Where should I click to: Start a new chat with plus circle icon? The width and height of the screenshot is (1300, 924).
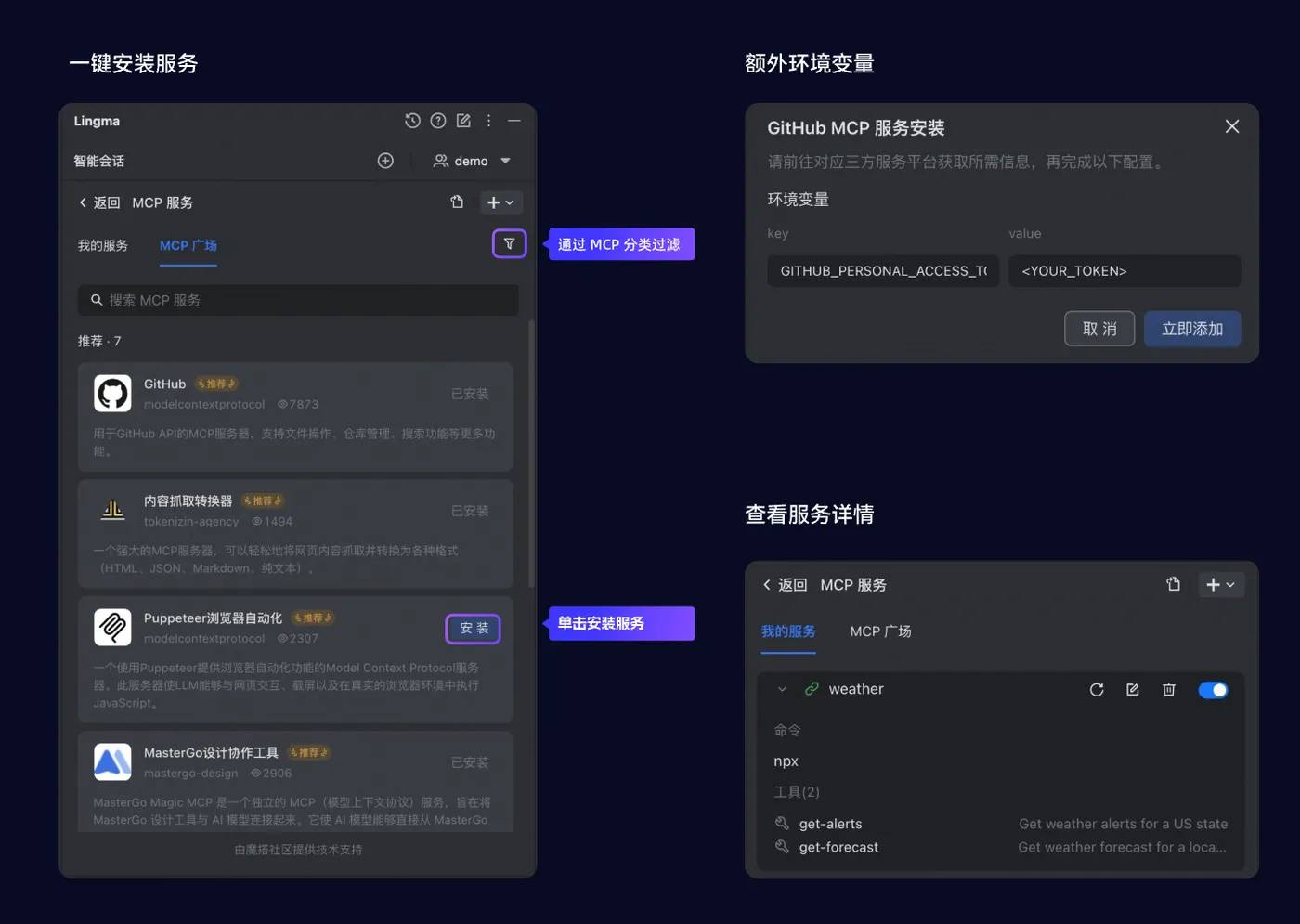point(385,161)
